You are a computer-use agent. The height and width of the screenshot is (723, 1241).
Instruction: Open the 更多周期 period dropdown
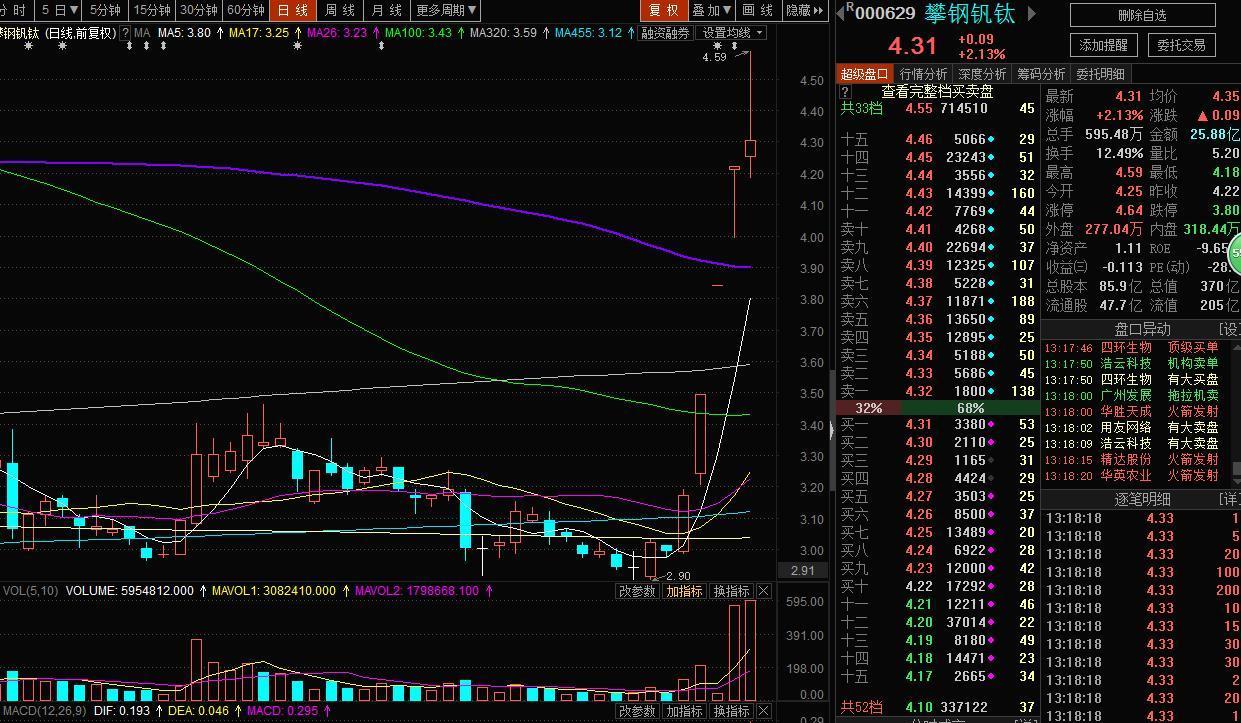pyautogui.click(x=446, y=10)
